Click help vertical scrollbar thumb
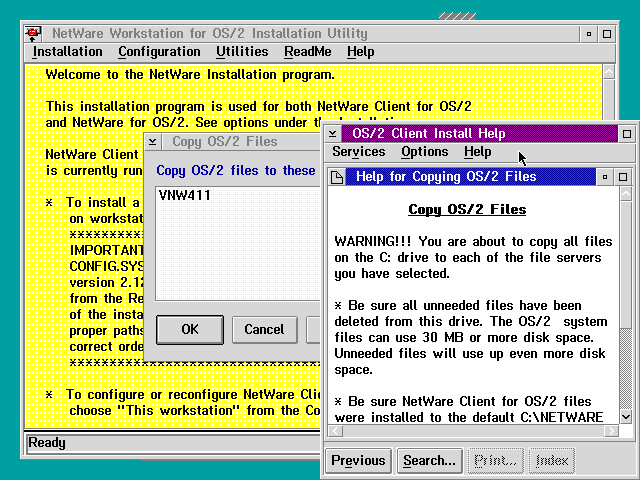Viewport: 640px width, 480px height. click(626, 264)
